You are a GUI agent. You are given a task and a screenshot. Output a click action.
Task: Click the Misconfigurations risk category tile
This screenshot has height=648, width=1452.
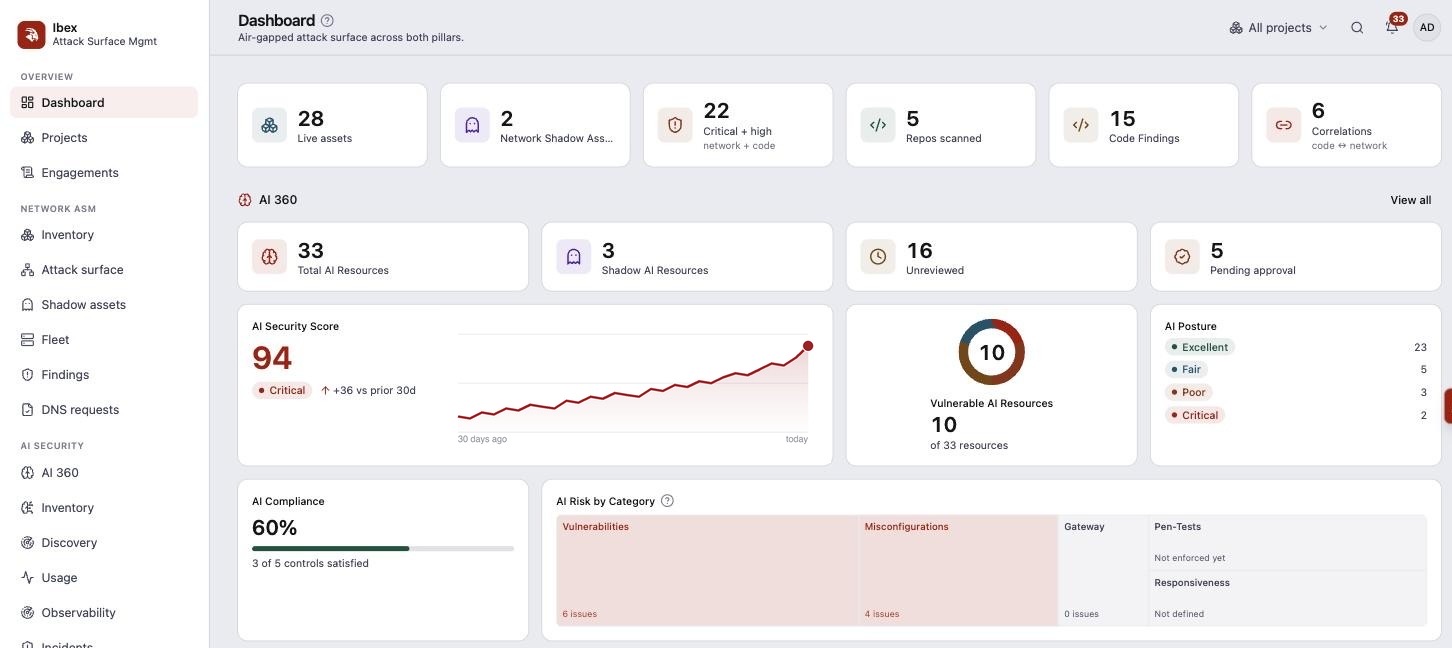pyautogui.click(x=958, y=570)
